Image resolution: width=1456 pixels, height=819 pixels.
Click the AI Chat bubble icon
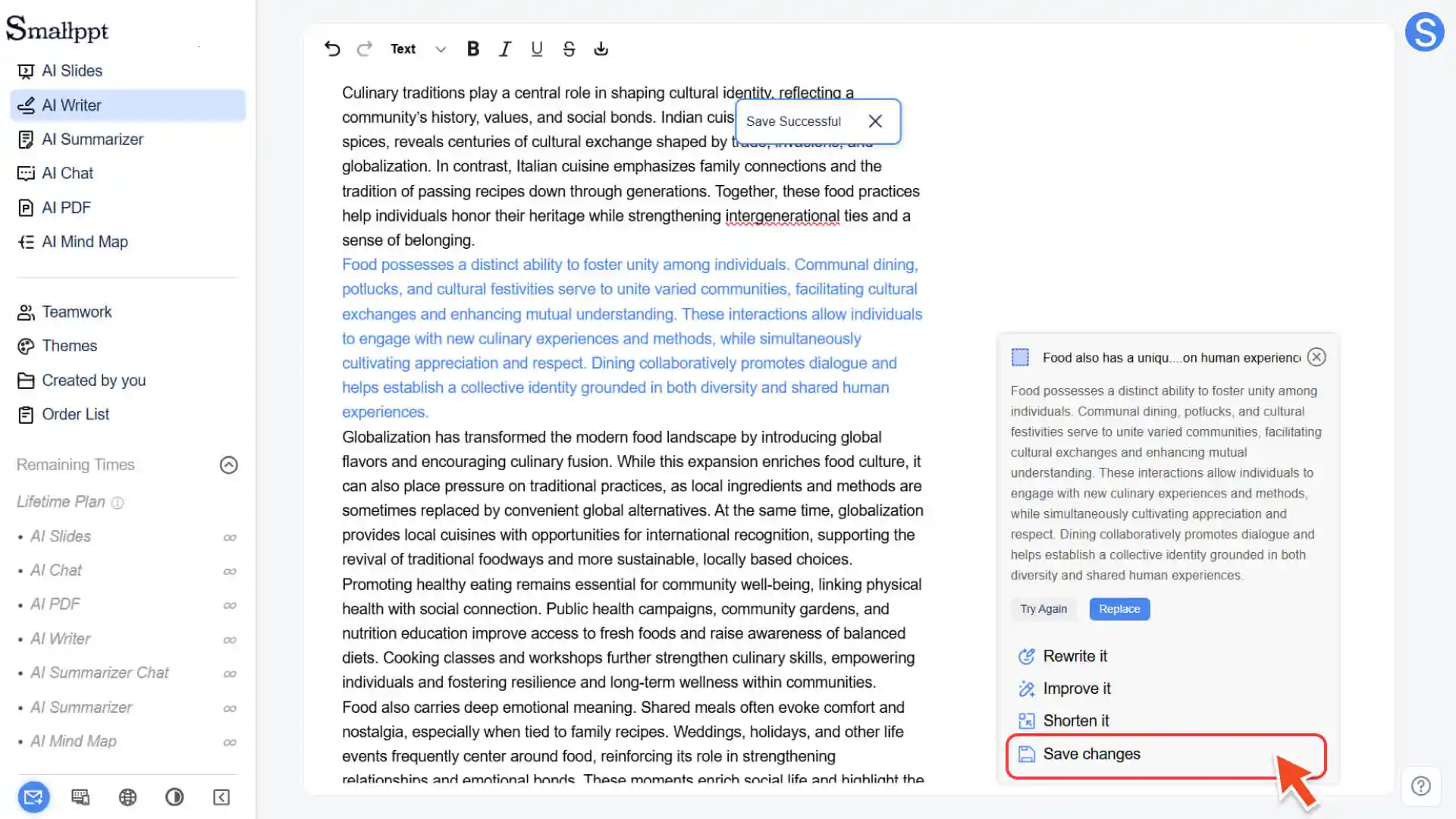(26, 174)
